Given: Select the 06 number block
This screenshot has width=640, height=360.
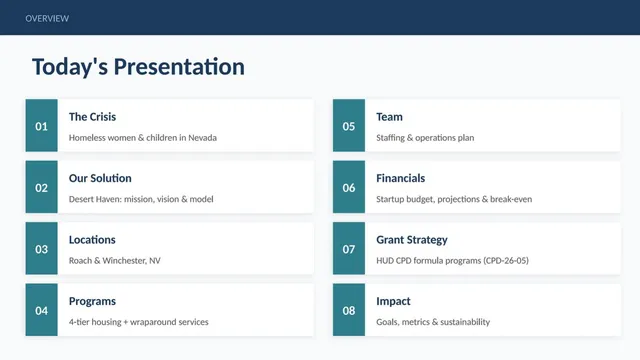Looking at the screenshot, I should tap(349, 187).
